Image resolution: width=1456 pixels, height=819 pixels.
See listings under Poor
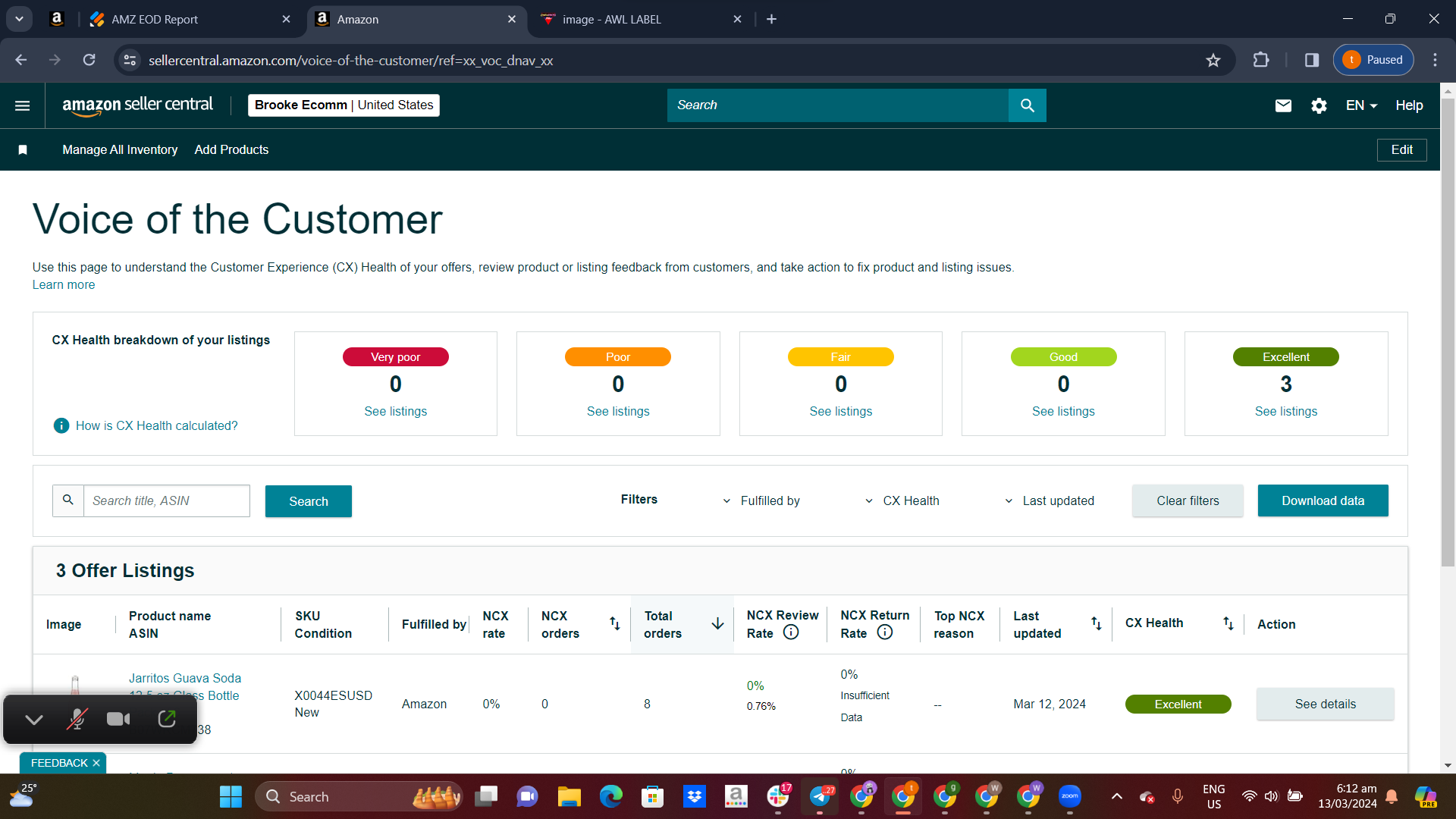[x=618, y=411]
